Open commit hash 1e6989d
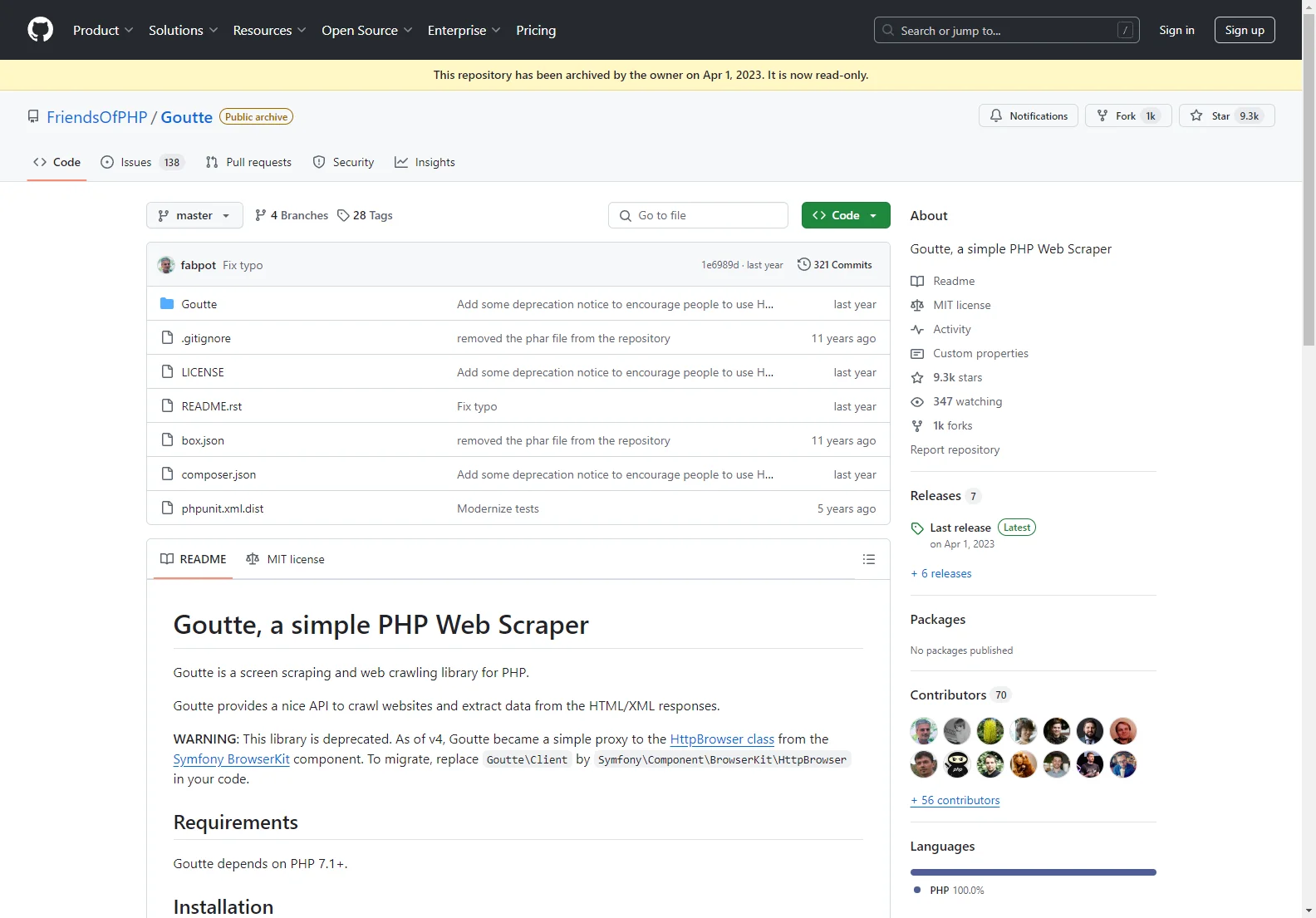The width and height of the screenshot is (1316, 918). point(719,265)
